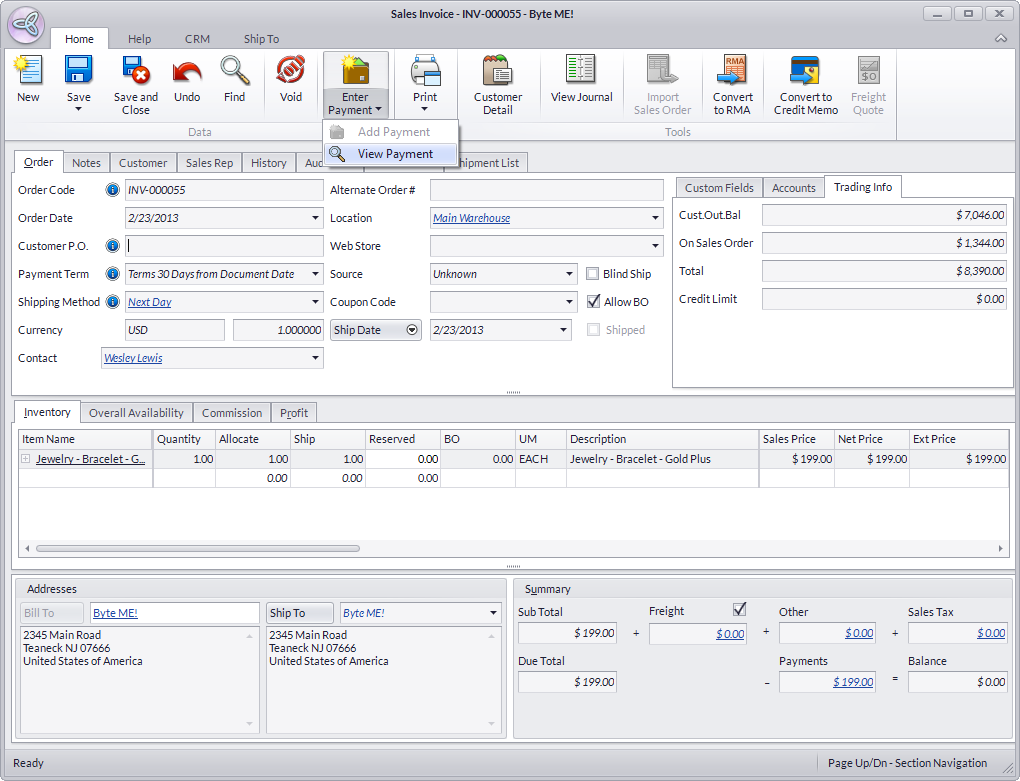This screenshot has width=1020, height=781.
Task: Open Customer Detail from ribbon
Action: (x=497, y=84)
